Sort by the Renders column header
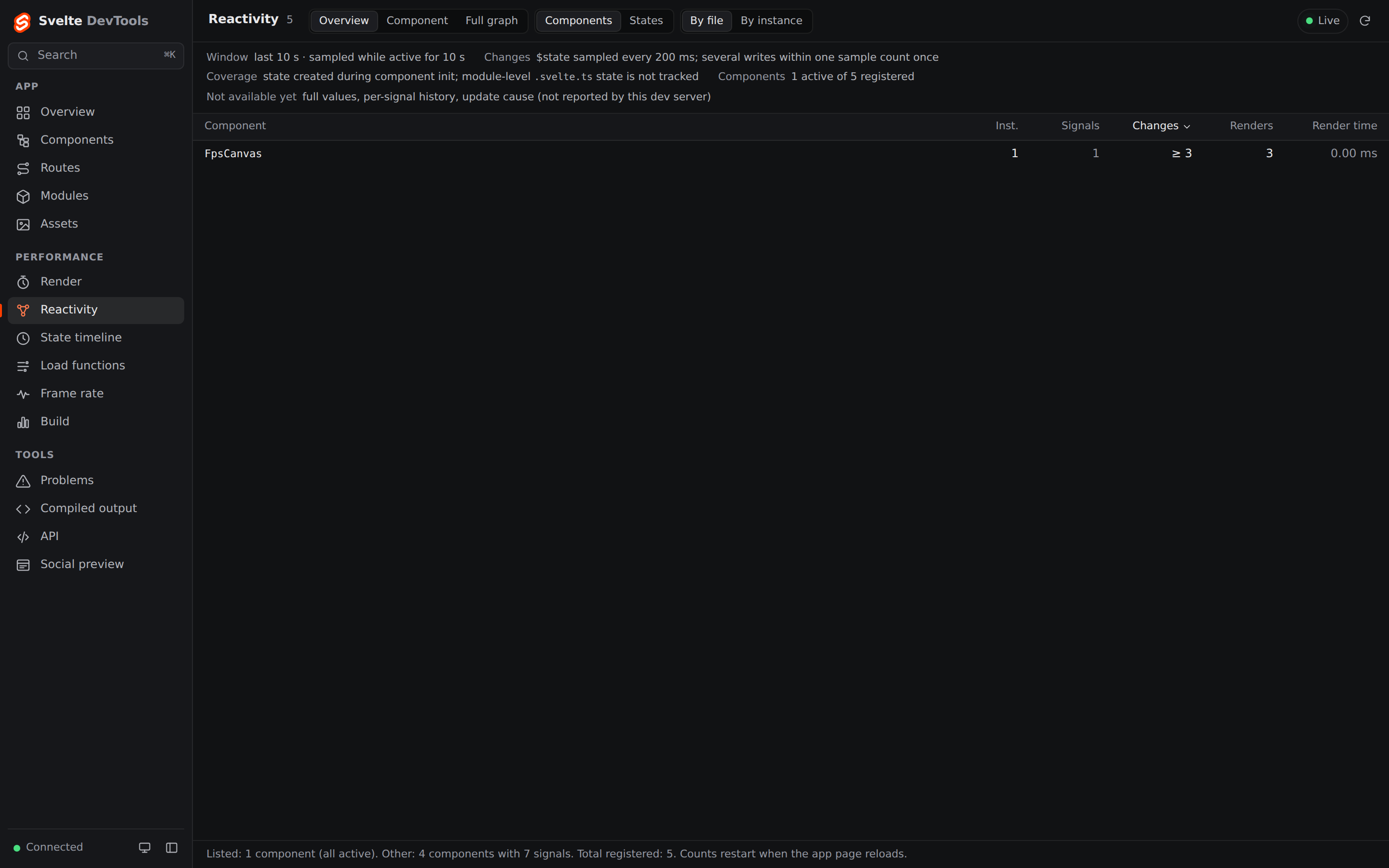1389x868 pixels. (1251, 126)
